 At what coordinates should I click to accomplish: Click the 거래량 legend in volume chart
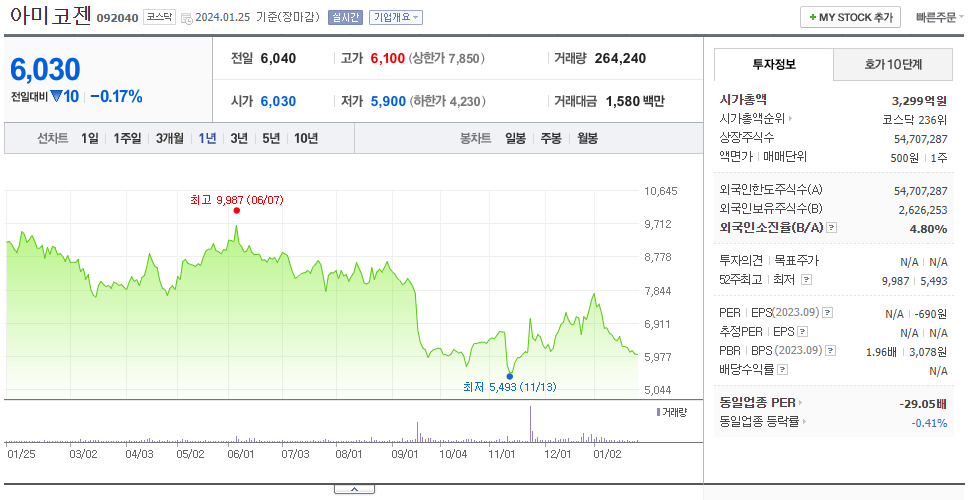click(x=671, y=412)
